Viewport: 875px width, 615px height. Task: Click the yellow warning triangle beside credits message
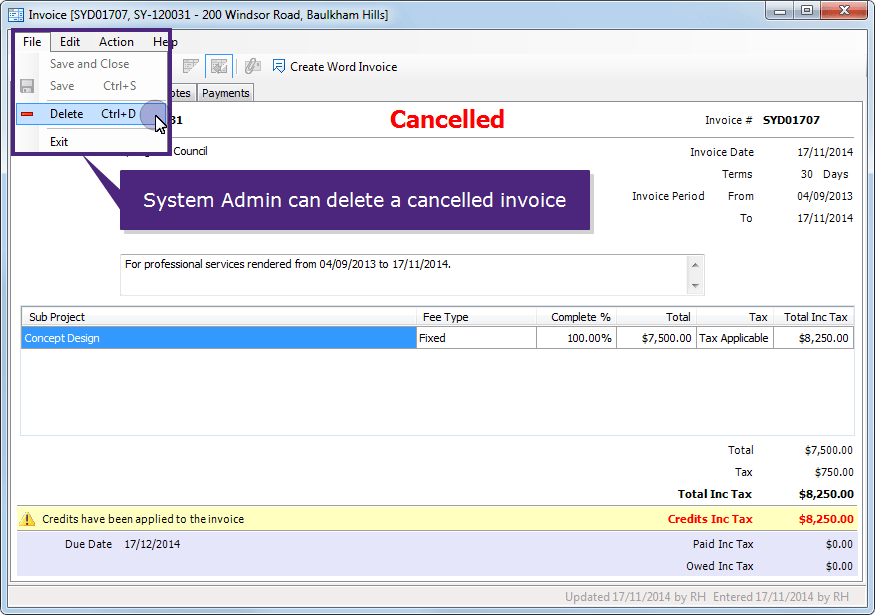[x=25, y=518]
